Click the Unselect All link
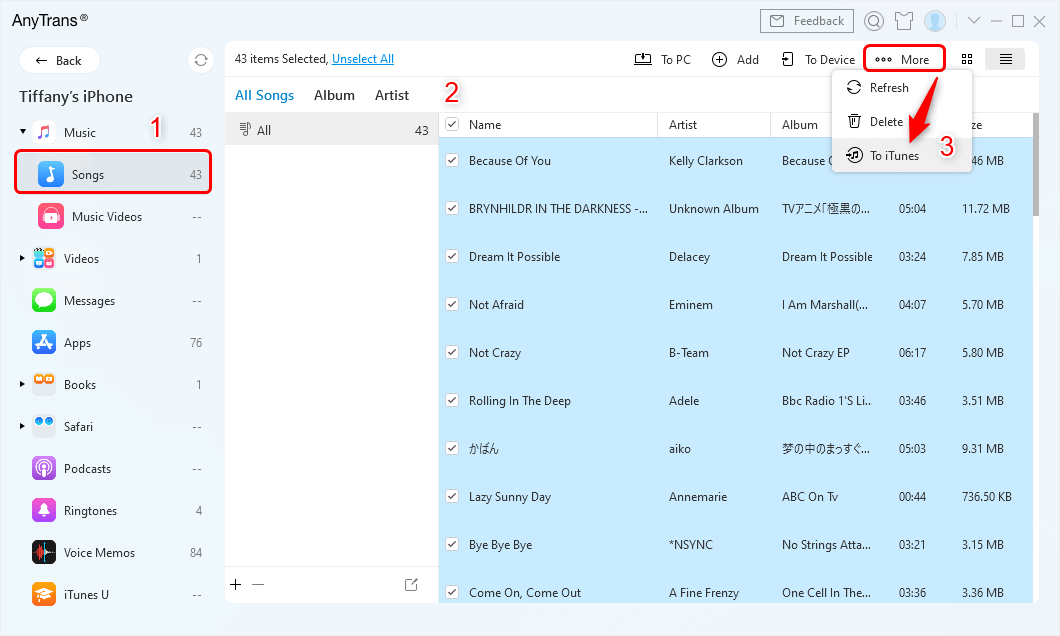This screenshot has width=1060, height=636. pos(363,59)
